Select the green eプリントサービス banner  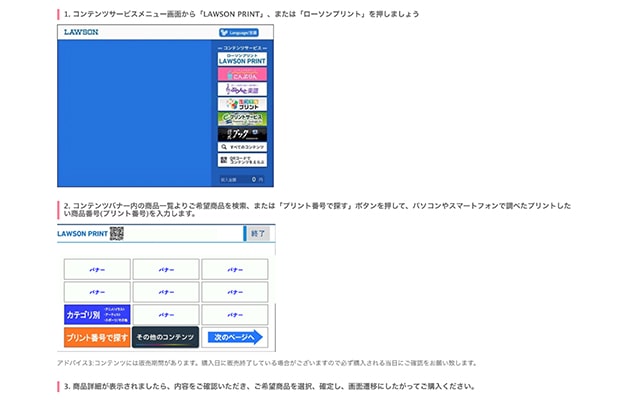point(242,119)
